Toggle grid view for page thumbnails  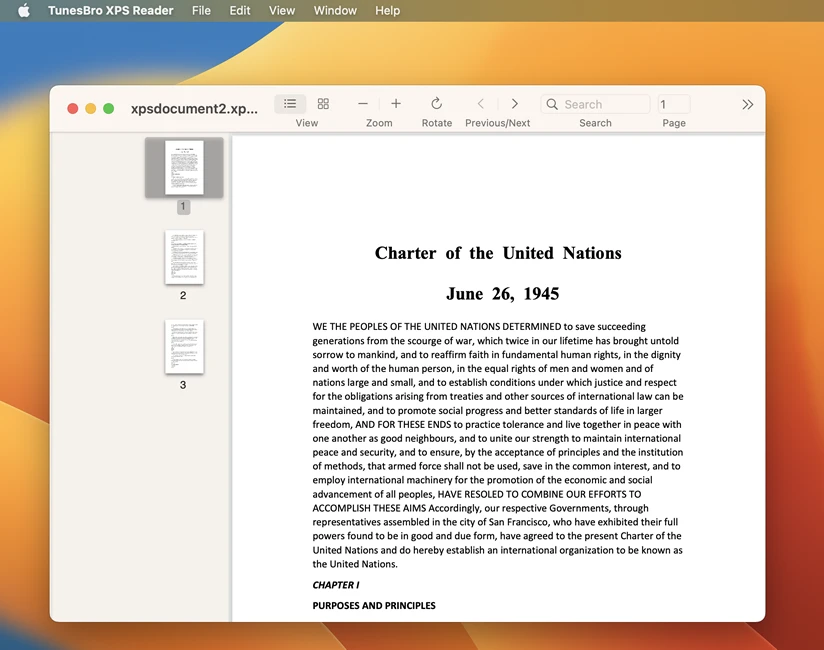(x=322, y=103)
